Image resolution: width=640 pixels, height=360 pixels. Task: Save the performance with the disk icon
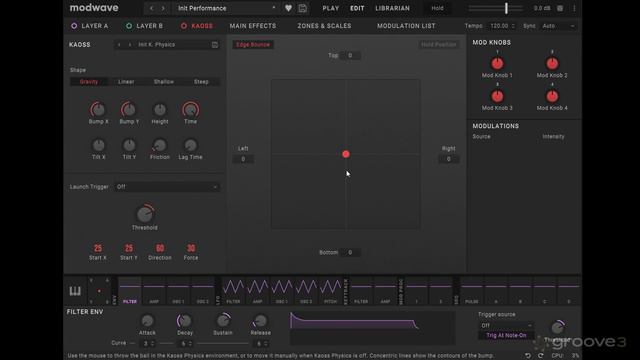click(x=302, y=8)
